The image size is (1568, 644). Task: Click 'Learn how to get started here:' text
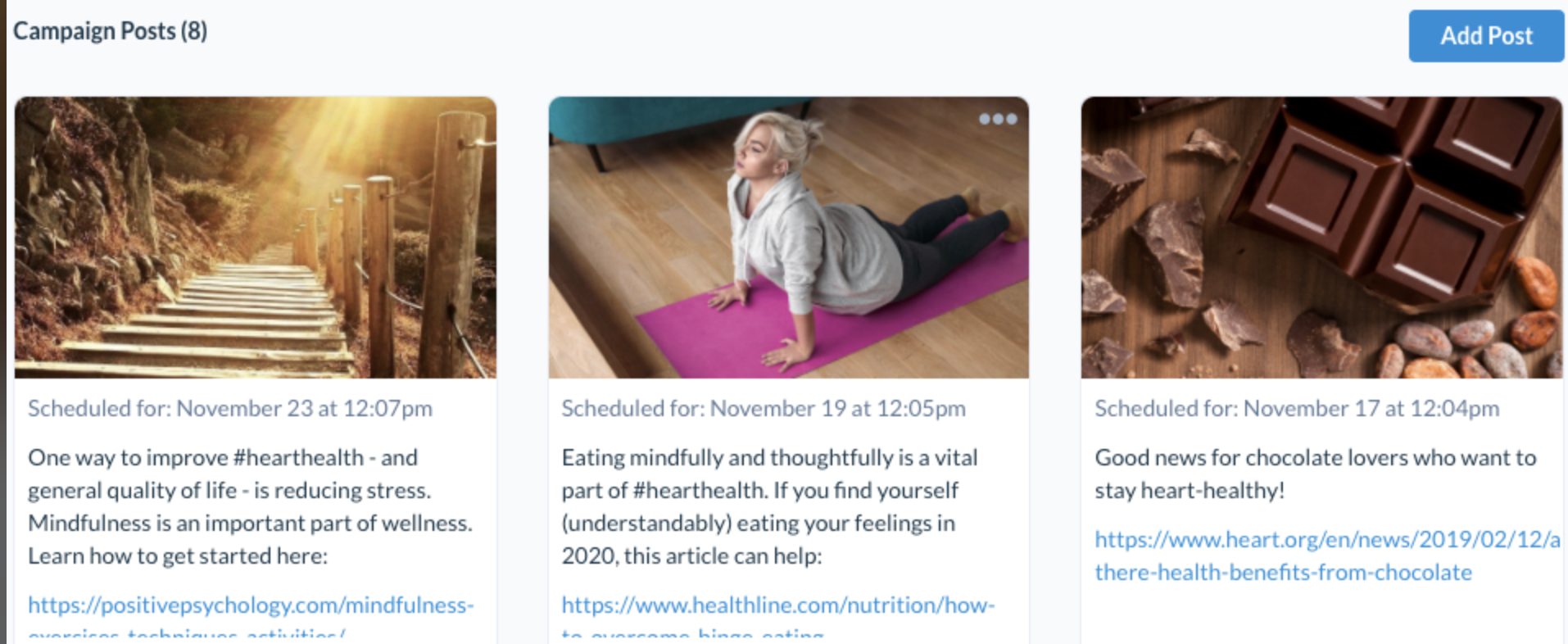pyautogui.click(x=178, y=556)
